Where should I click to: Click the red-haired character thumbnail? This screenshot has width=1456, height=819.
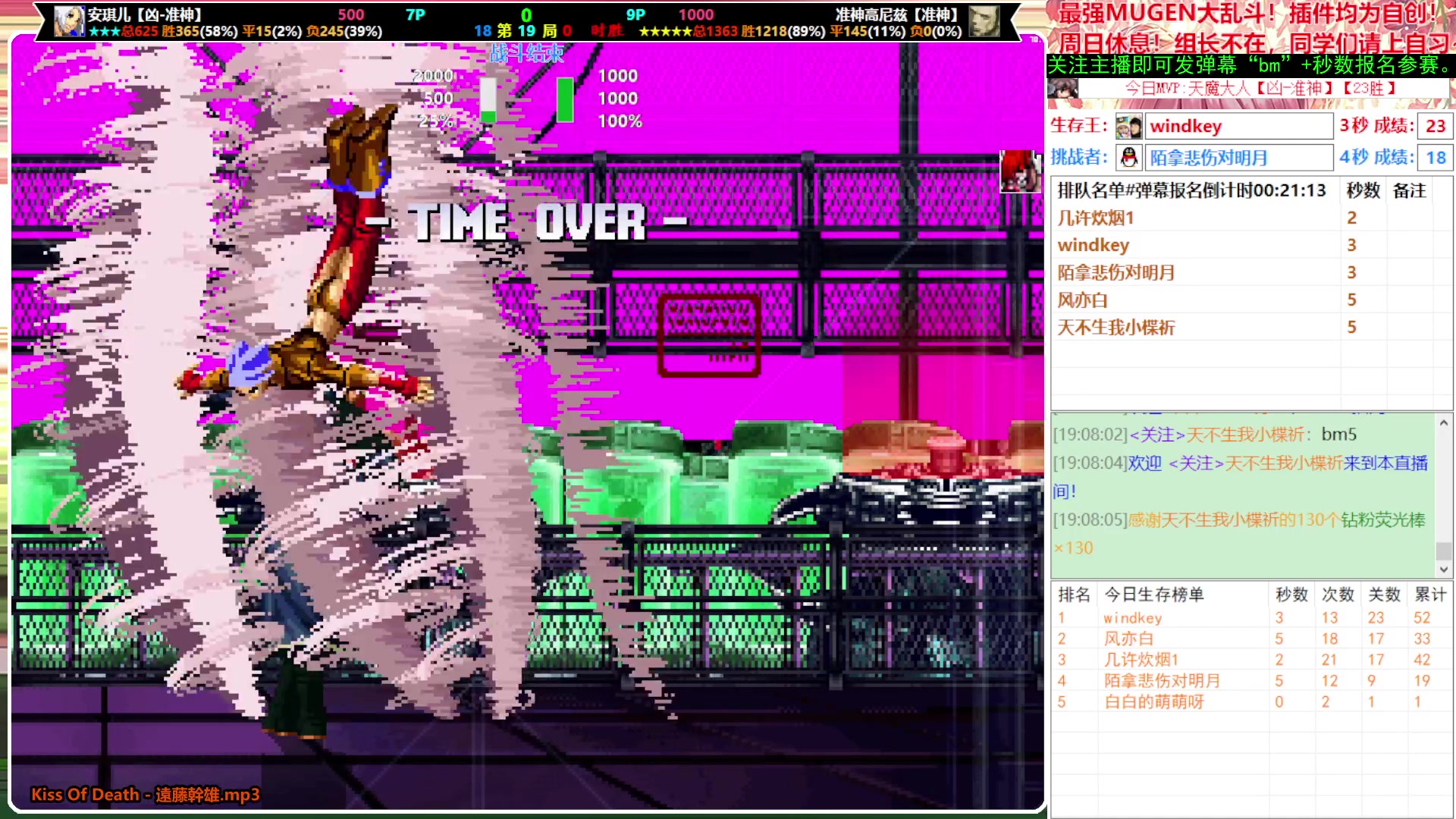click(1019, 171)
